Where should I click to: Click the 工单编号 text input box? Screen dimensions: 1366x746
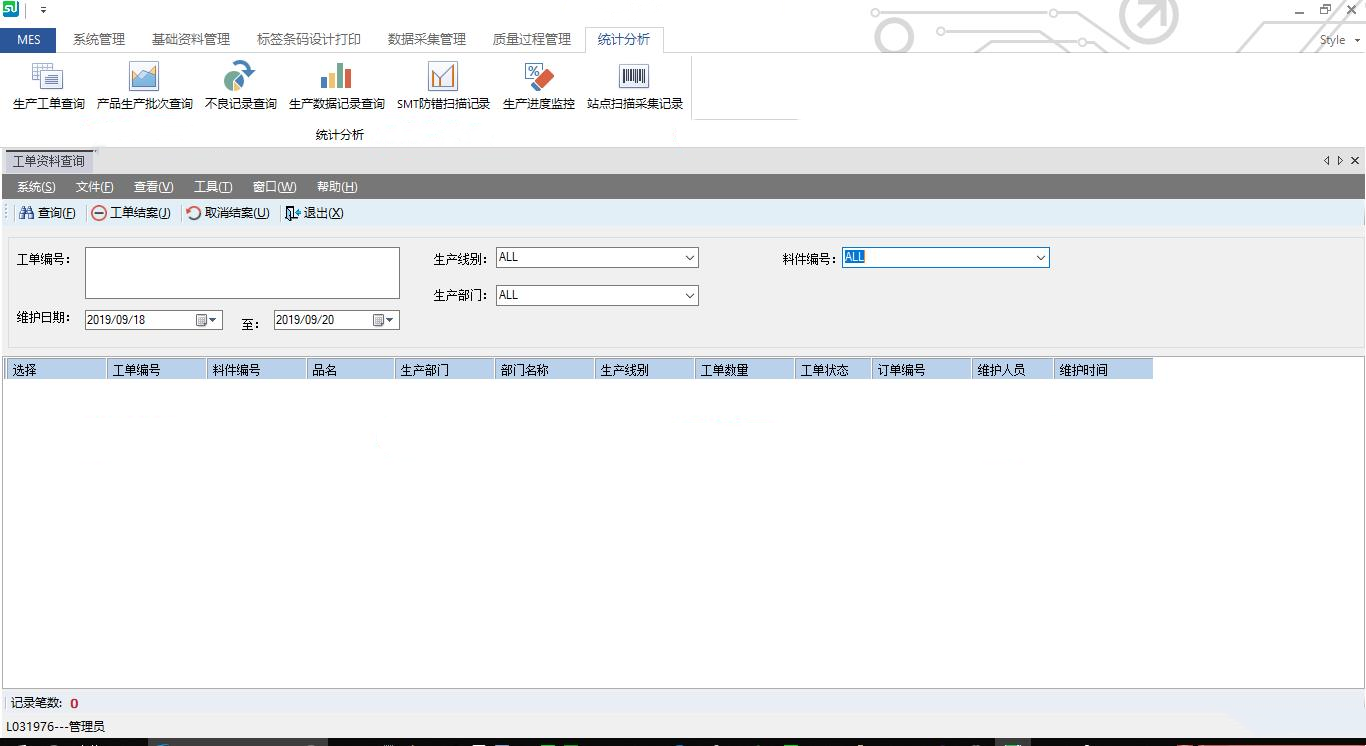242,273
